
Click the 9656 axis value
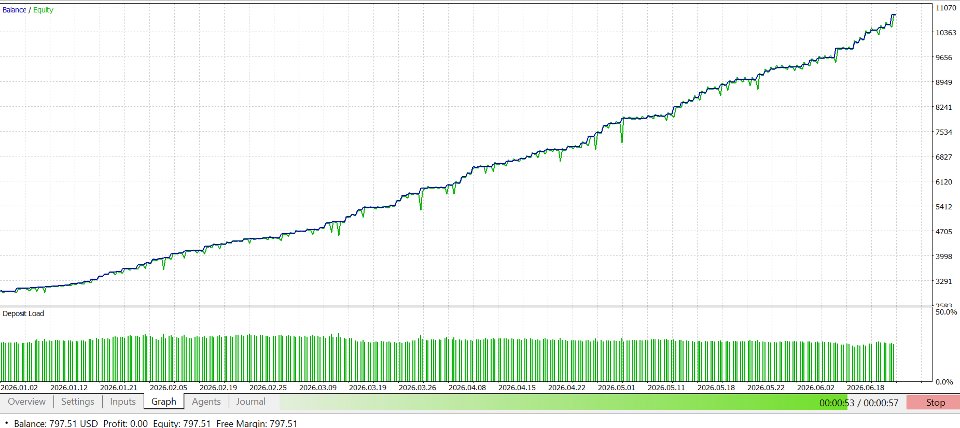945,58
